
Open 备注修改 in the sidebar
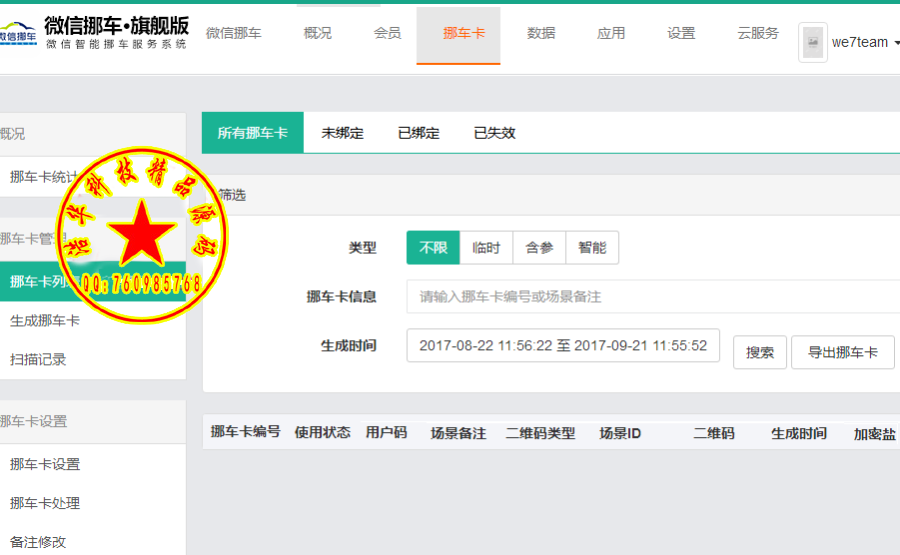[38, 542]
